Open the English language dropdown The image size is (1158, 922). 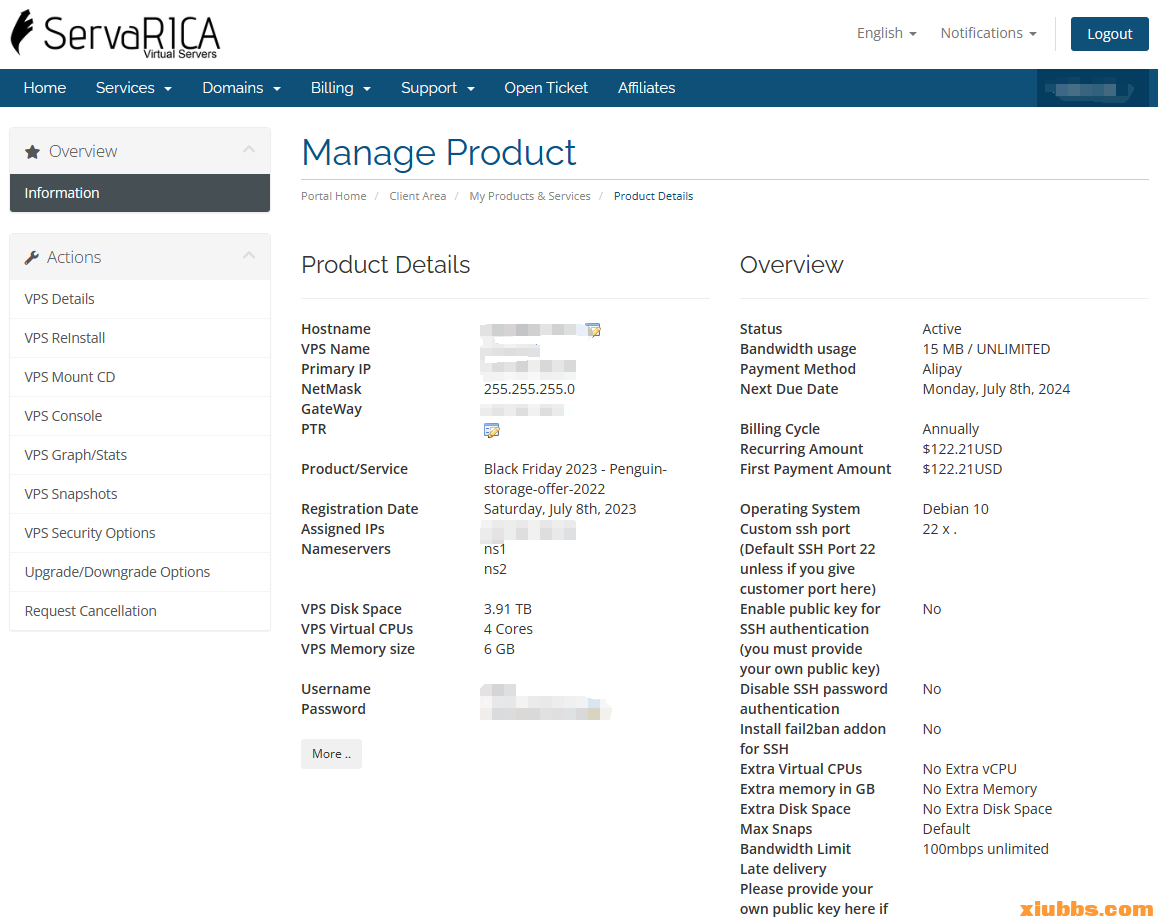tap(886, 33)
